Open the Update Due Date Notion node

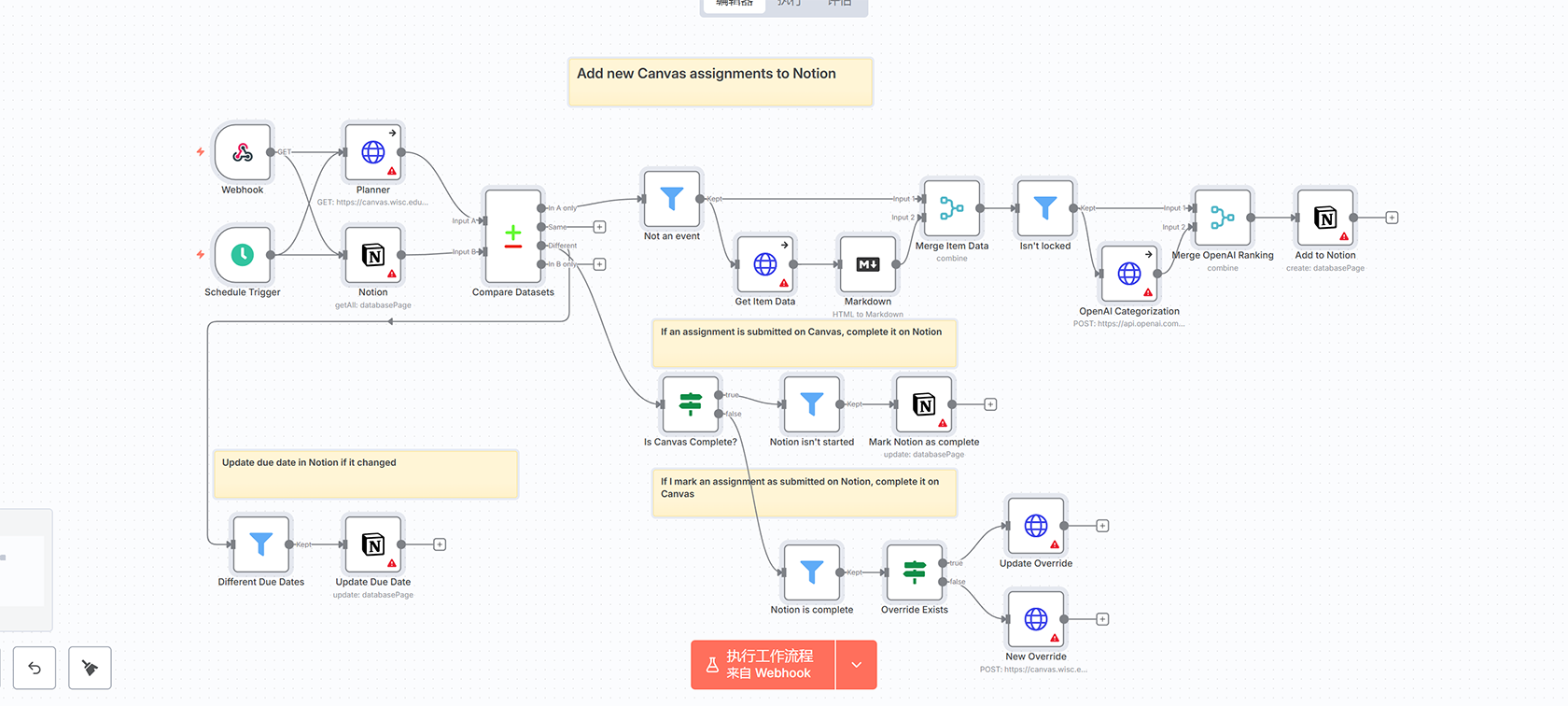(x=372, y=544)
